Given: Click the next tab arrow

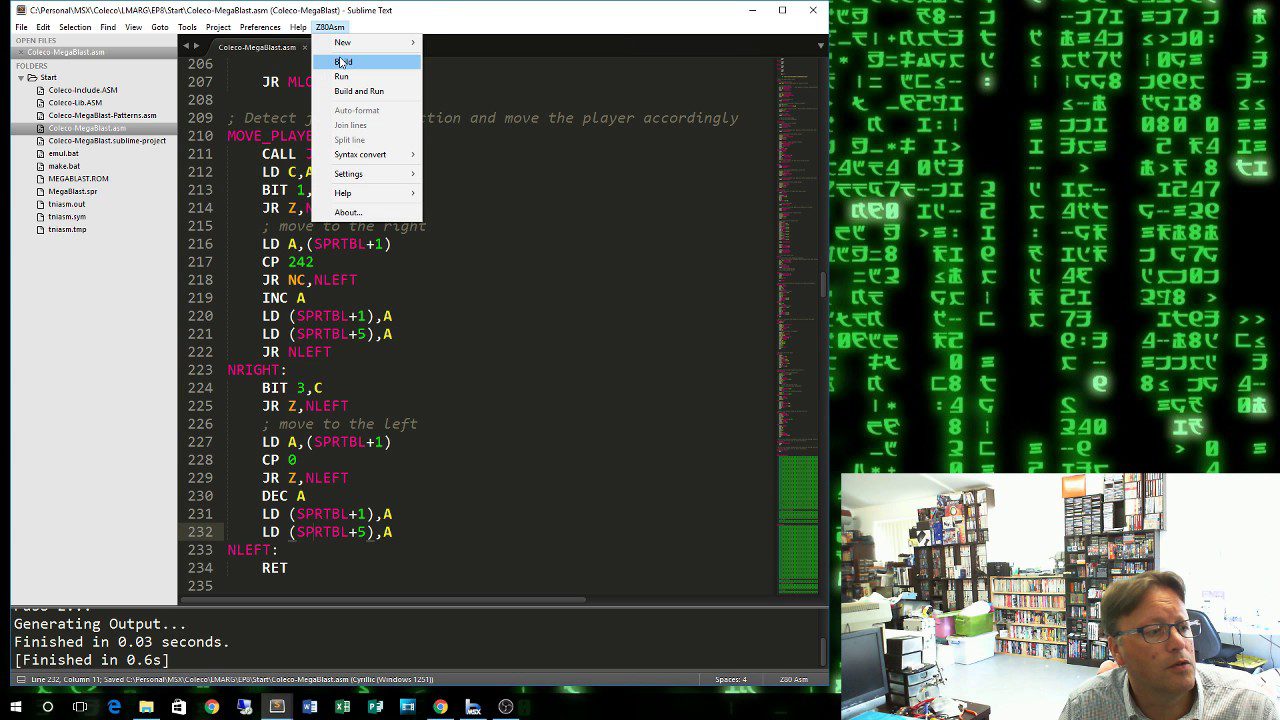Looking at the screenshot, I should click(196, 46).
